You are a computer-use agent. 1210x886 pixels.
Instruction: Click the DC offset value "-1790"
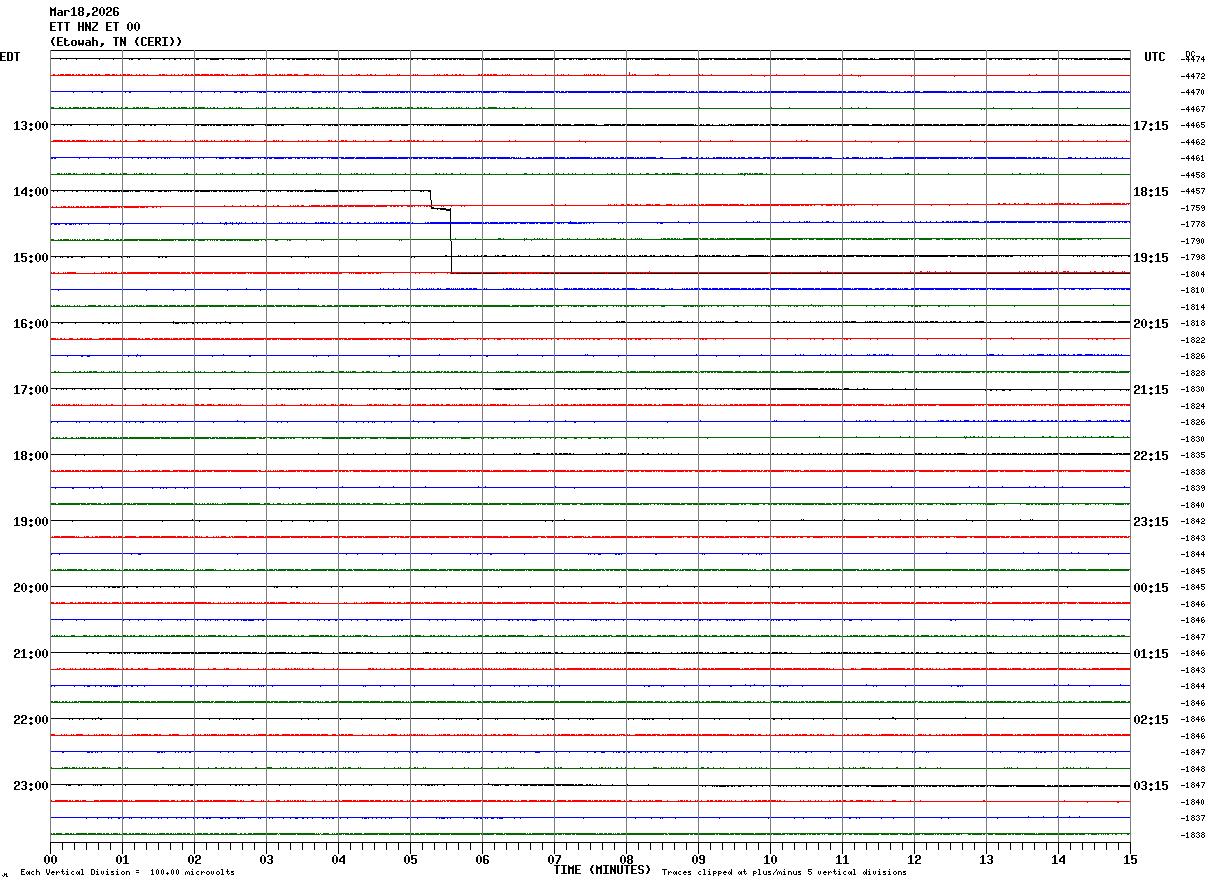point(1192,241)
